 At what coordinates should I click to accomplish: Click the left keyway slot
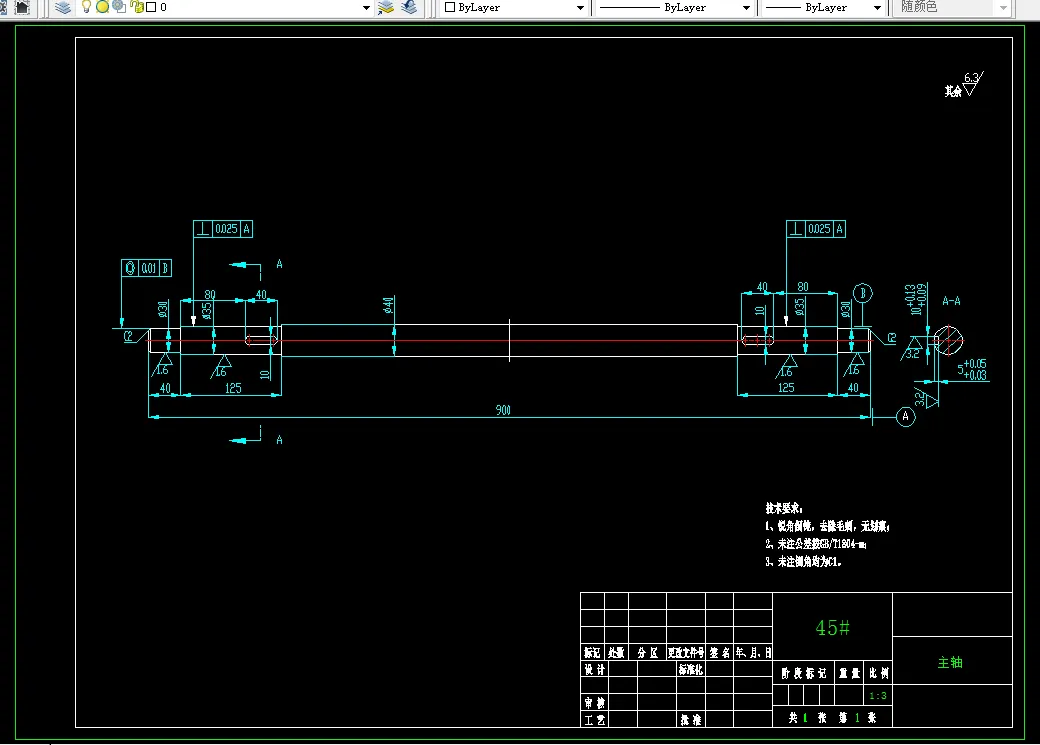pyautogui.click(x=261, y=340)
